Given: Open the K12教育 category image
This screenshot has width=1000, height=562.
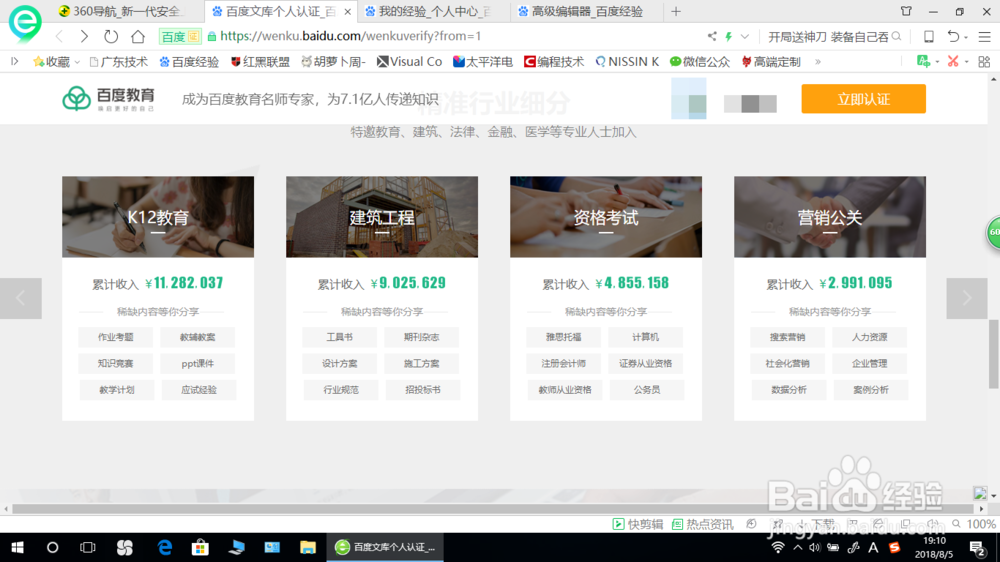Looking at the screenshot, I should (158, 217).
